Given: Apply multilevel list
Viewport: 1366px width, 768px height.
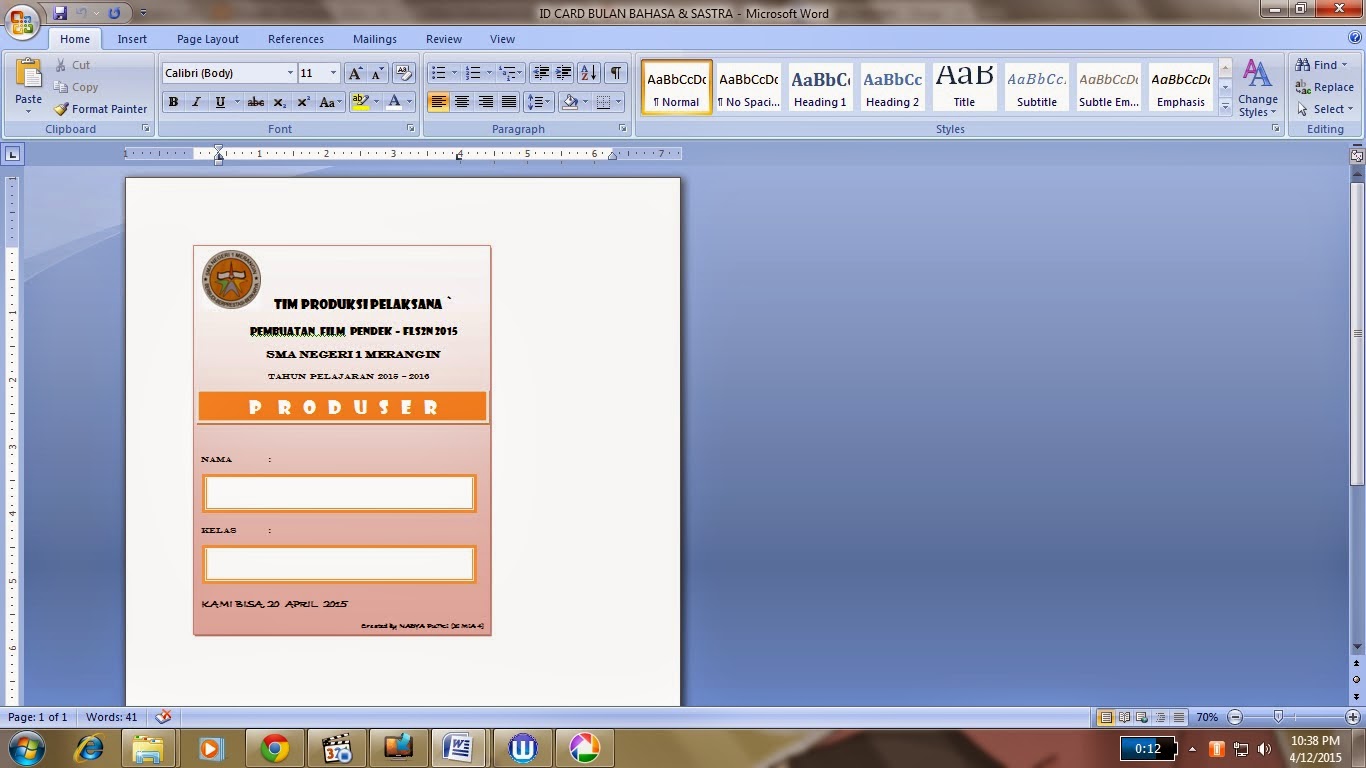Looking at the screenshot, I should pyautogui.click(x=508, y=73).
